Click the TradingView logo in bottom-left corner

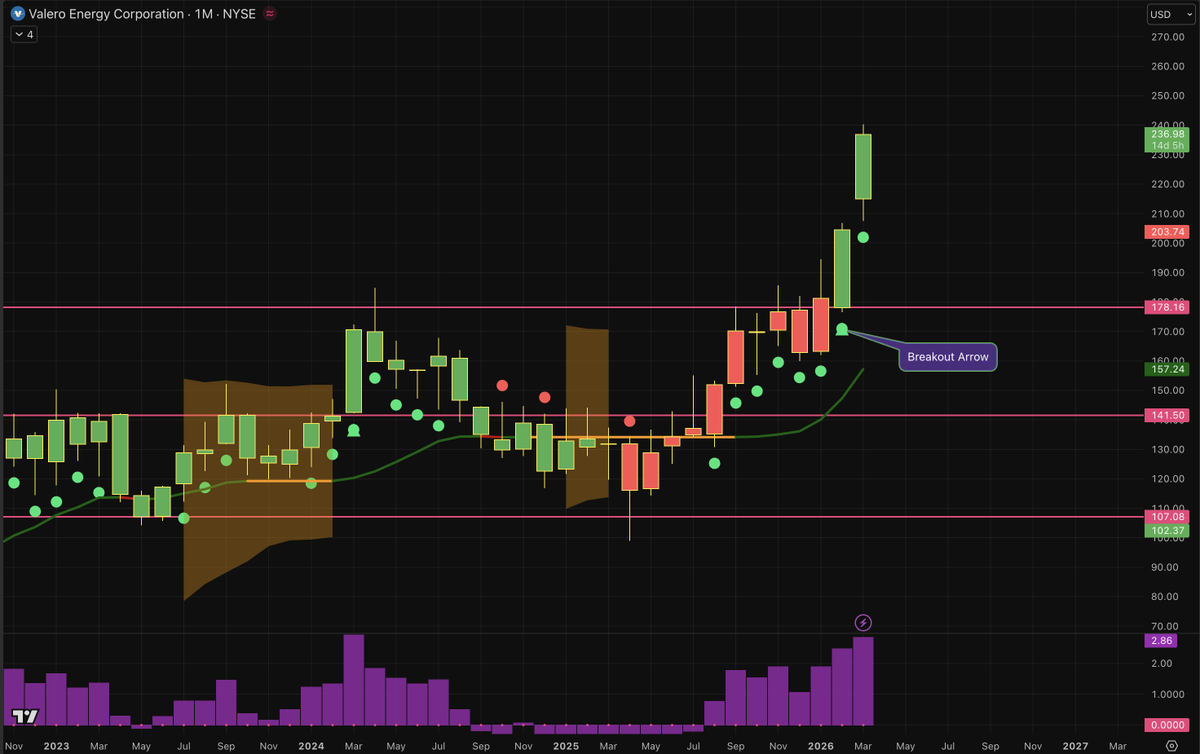[x=25, y=717]
